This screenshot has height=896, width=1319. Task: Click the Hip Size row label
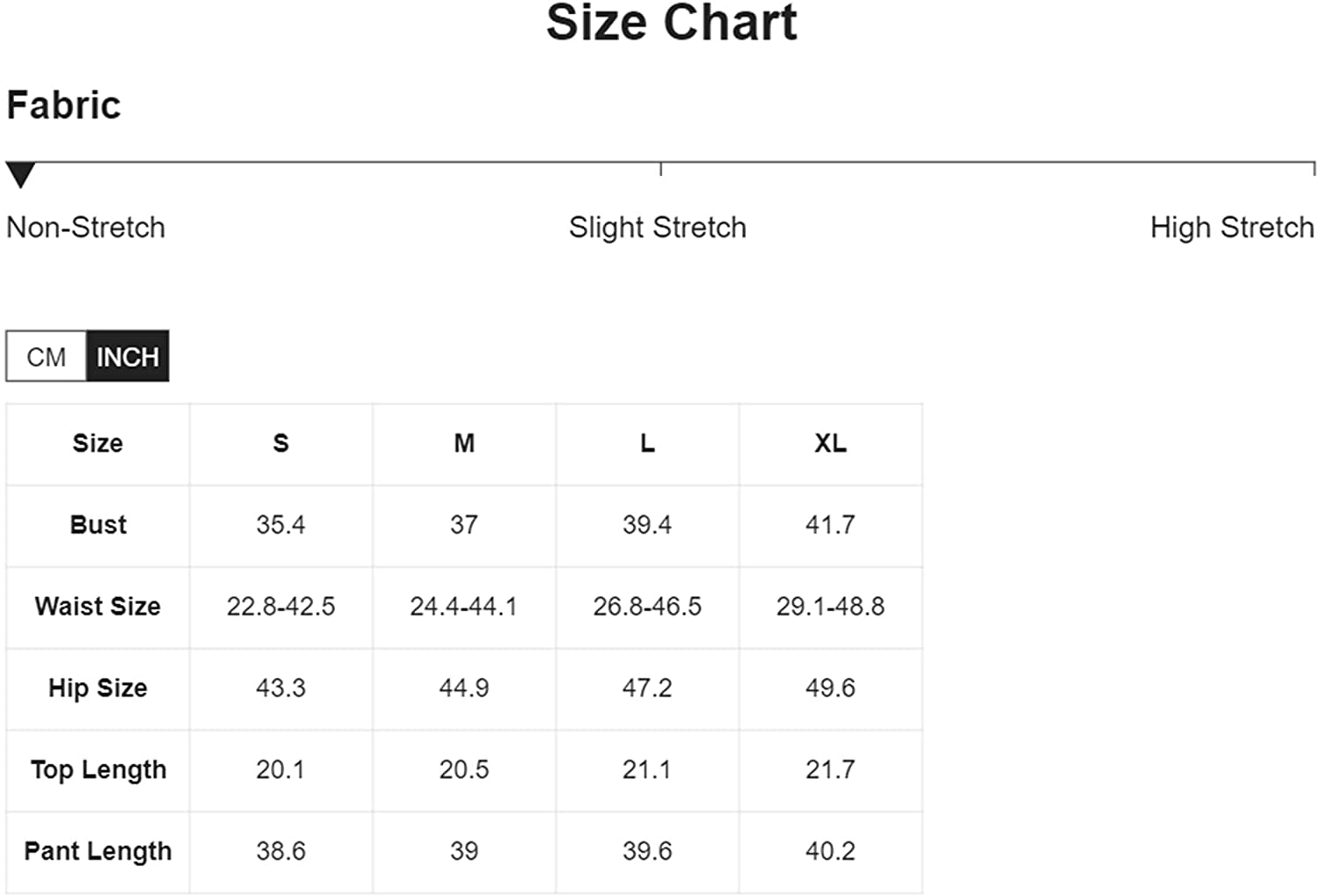coord(98,688)
